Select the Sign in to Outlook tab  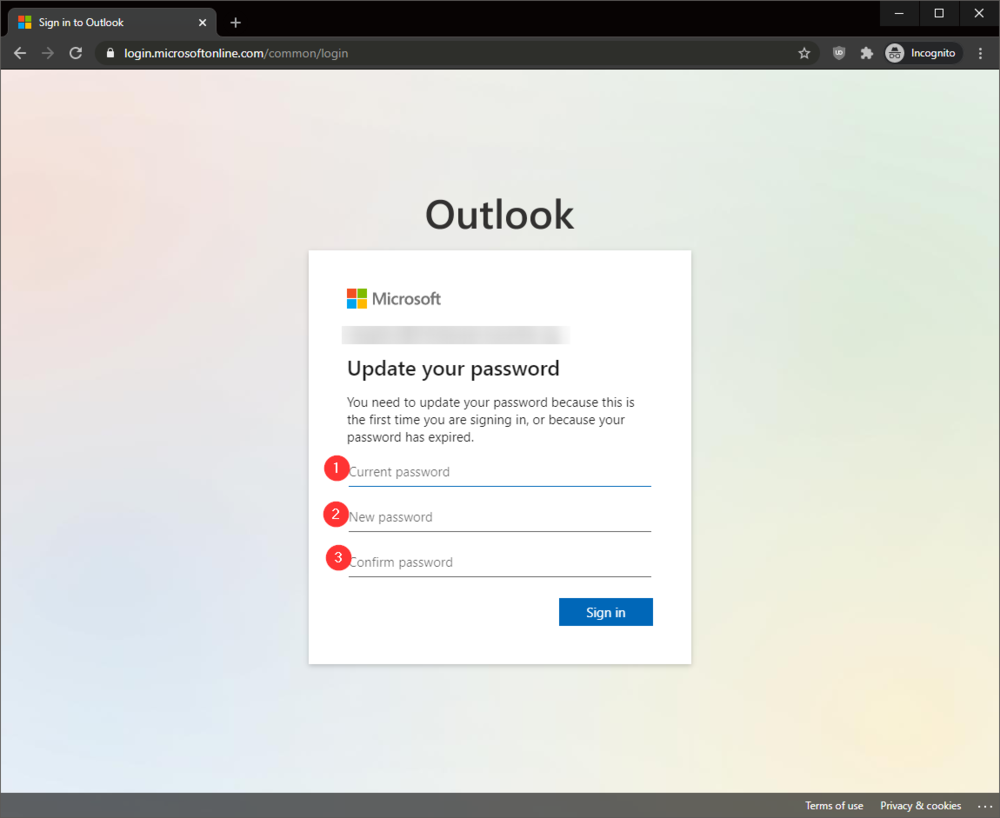(x=112, y=22)
